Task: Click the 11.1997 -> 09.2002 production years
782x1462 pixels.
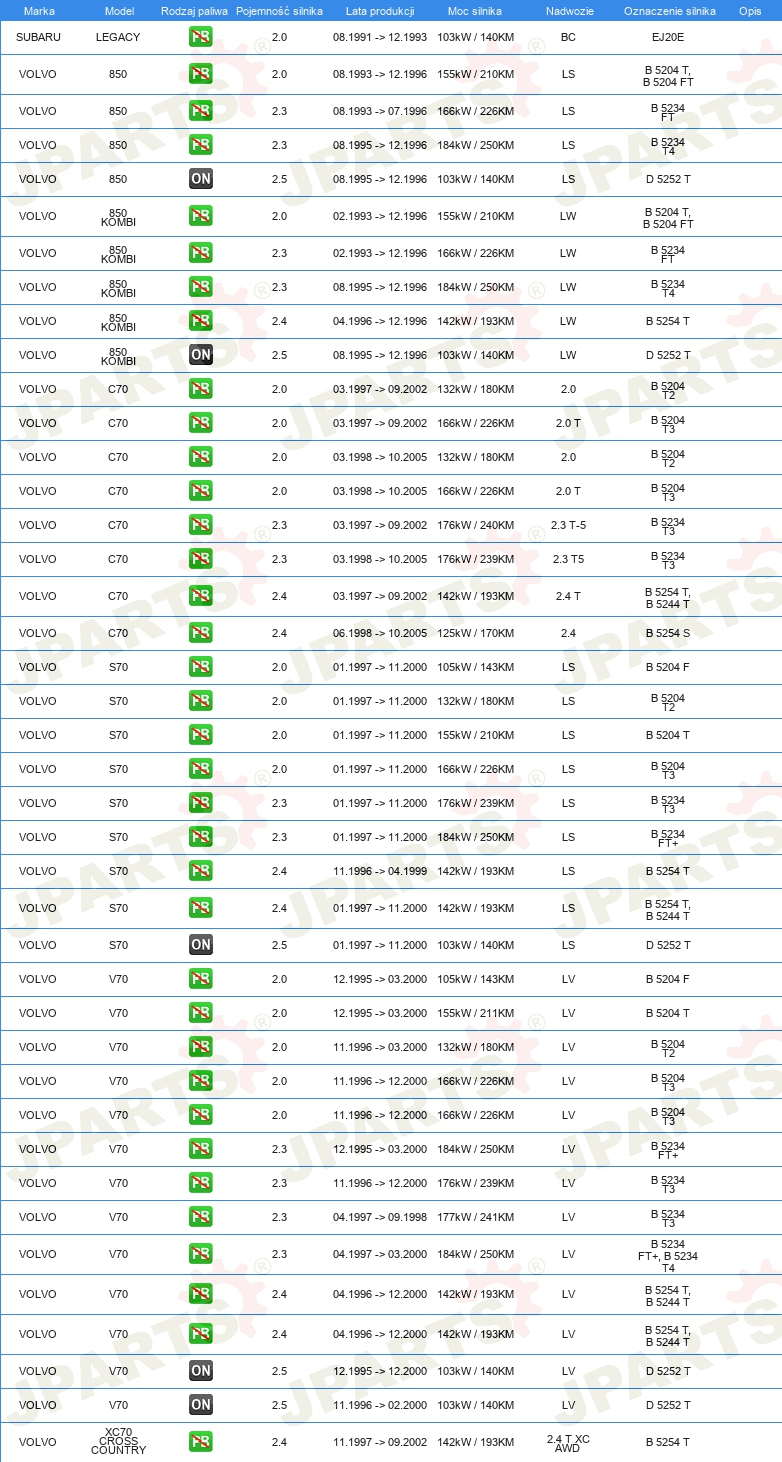Action: pos(380,1442)
